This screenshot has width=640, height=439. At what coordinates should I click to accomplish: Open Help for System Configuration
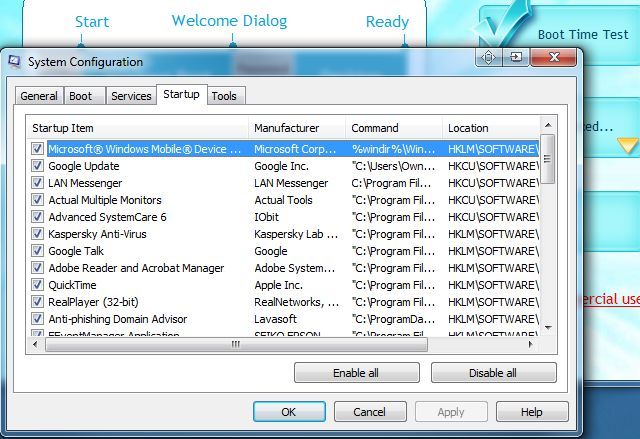532,412
